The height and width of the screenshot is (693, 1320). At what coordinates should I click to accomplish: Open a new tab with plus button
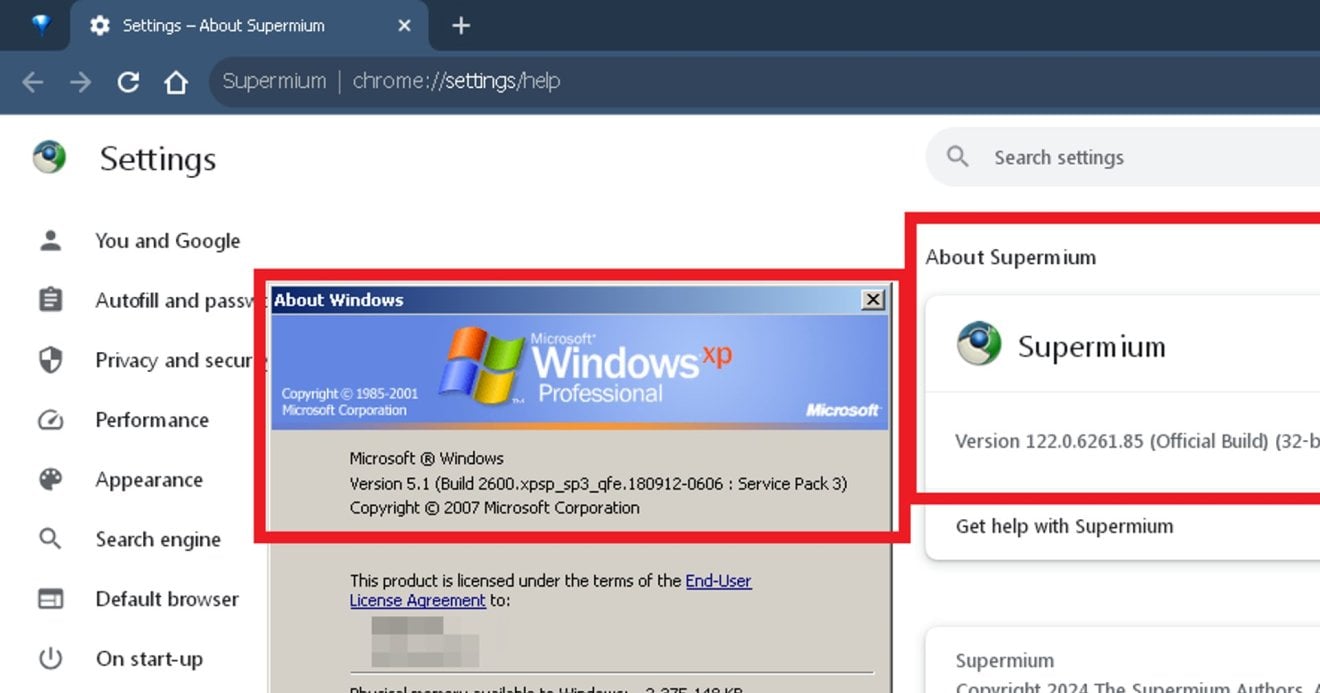tap(461, 26)
